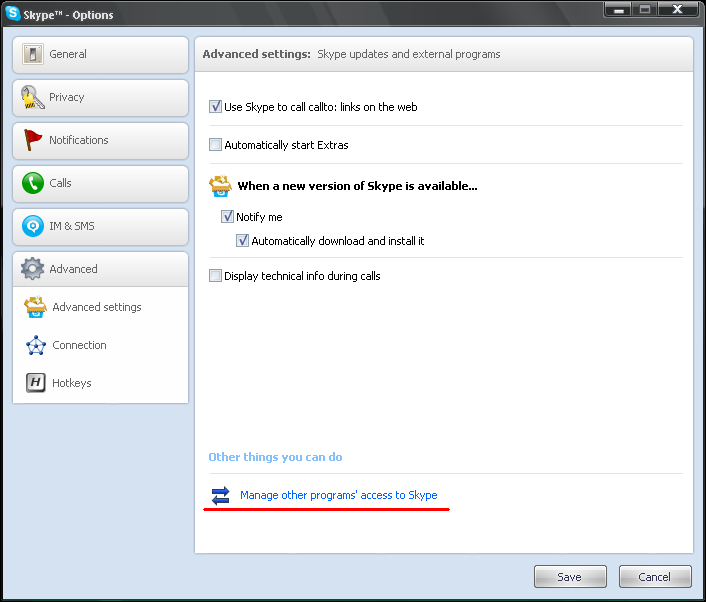Toggle Automatically download and install it checkbox
The image size is (706, 602).
[x=242, y=240]
